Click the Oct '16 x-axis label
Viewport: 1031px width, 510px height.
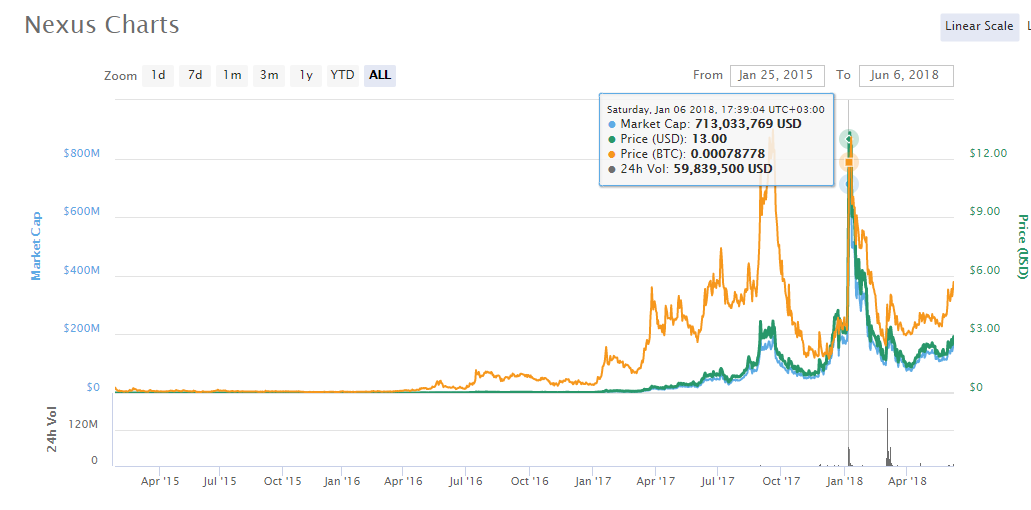click(x=529, y=481)
